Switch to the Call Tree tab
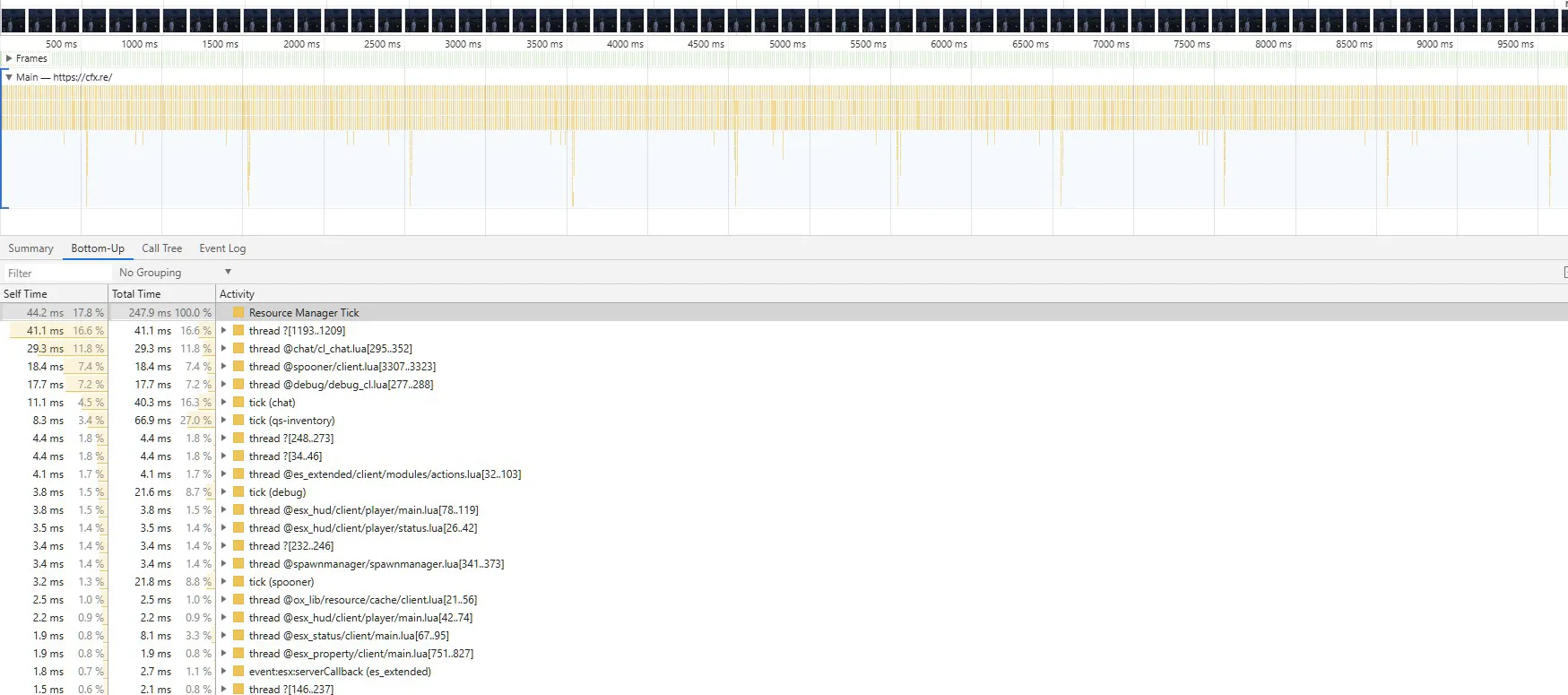 coord(161,248)
